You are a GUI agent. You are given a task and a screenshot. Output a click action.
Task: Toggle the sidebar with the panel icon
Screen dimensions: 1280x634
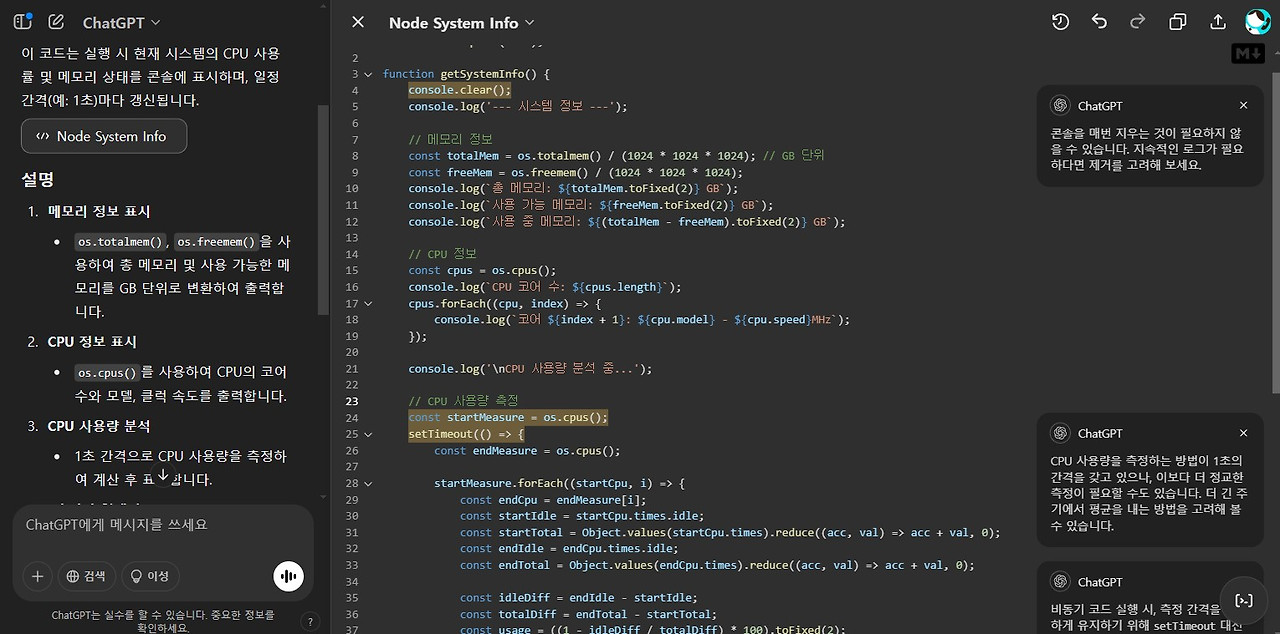pyautogui.click(x=22, y=21)
